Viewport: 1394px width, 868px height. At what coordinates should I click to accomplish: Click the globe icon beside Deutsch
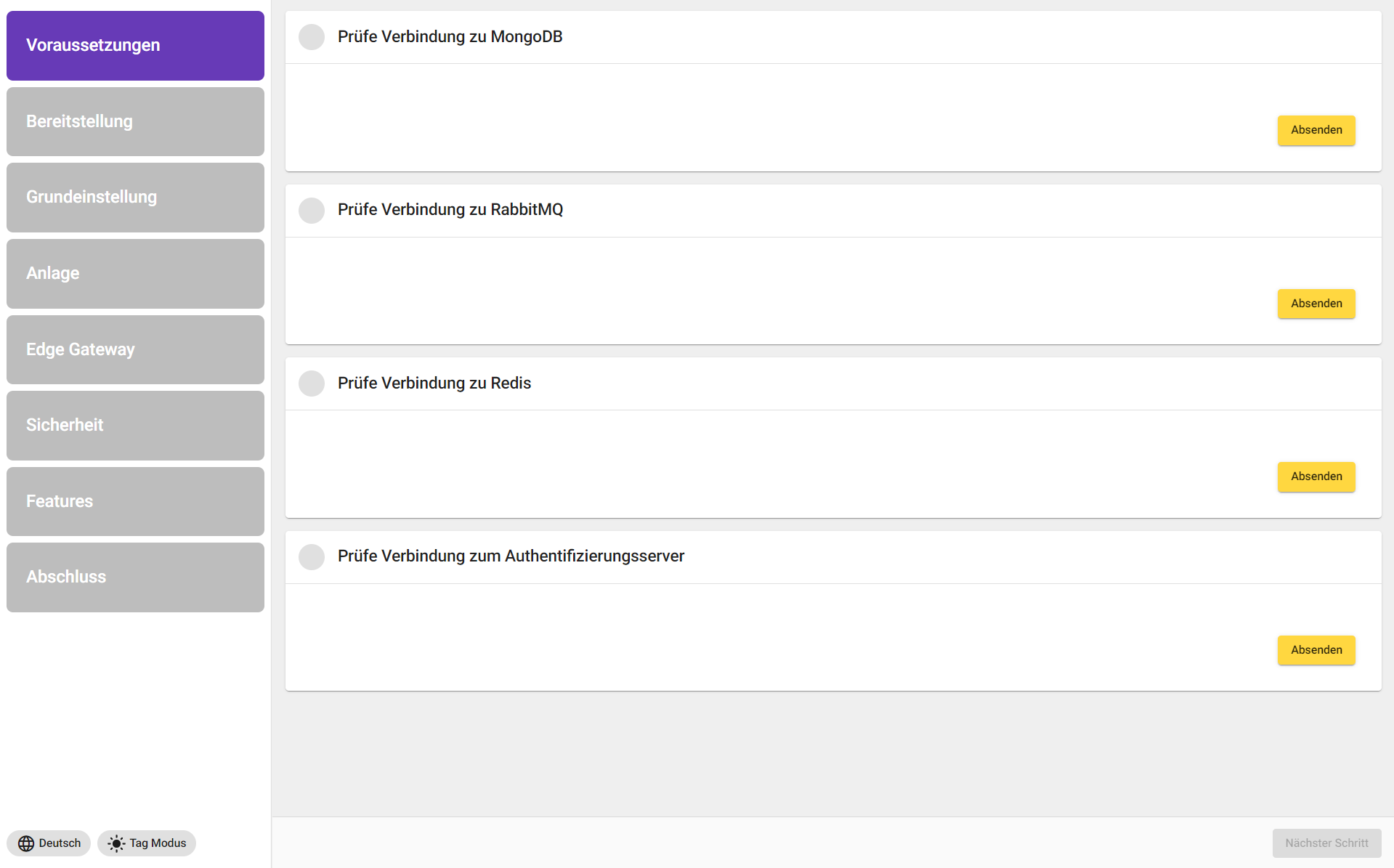[x=26, y=843]
